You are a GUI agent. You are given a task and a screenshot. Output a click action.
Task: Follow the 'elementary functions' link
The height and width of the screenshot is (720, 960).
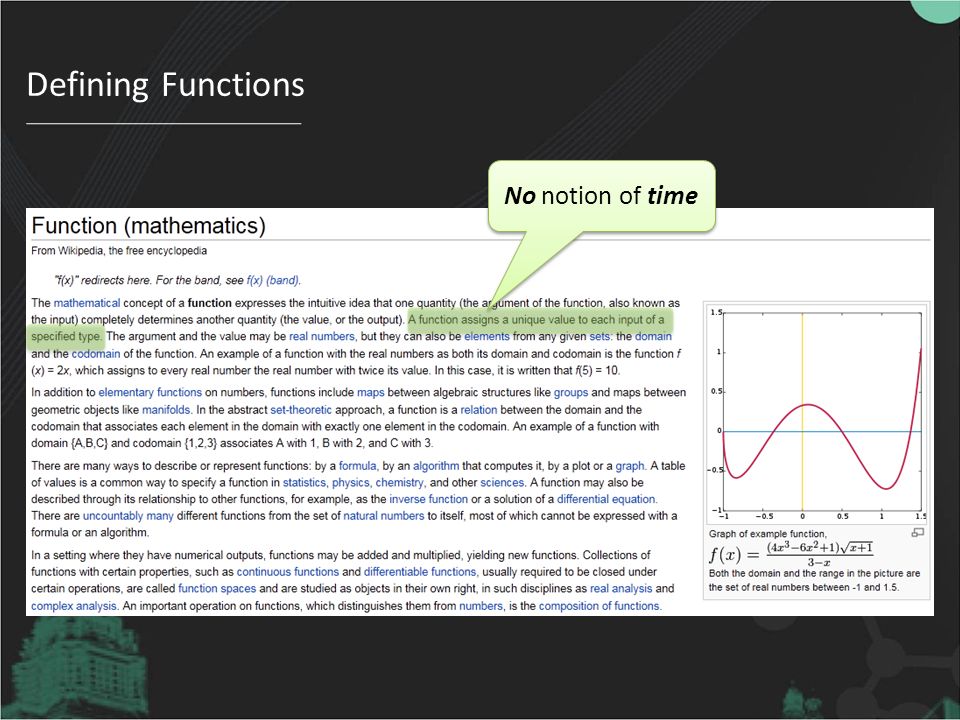coord(150,392)
